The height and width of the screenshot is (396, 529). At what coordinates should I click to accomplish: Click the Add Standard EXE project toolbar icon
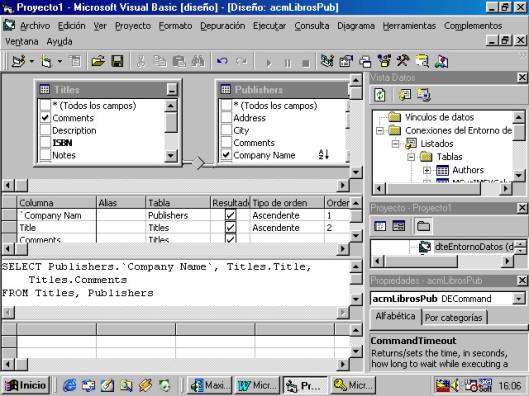(x=19, y=61)
